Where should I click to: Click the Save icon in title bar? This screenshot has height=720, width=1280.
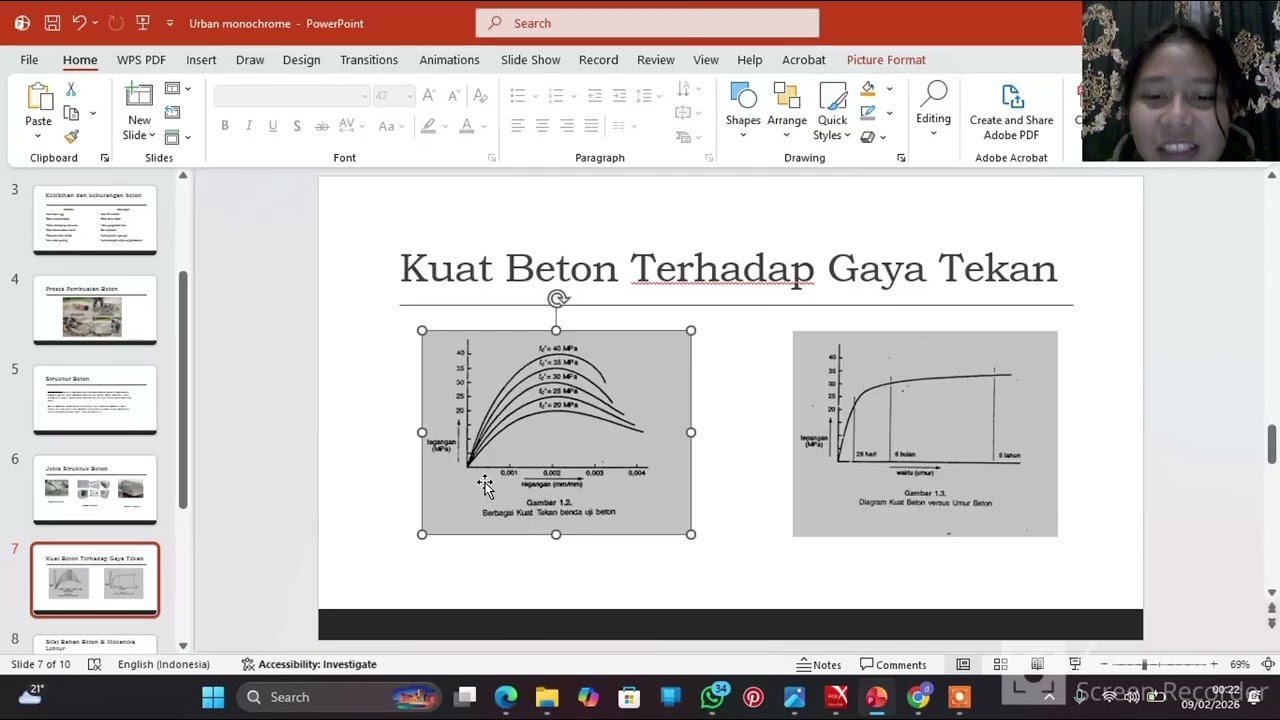(52, 23)
